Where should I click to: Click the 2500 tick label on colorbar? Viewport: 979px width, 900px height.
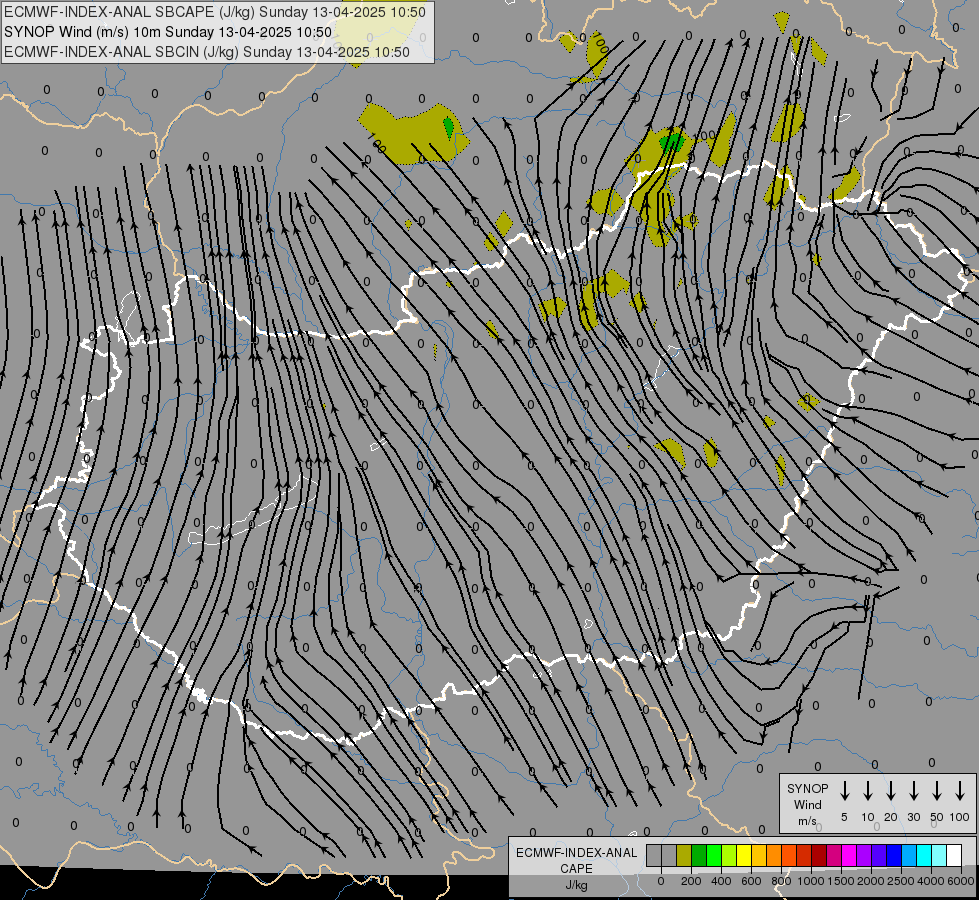pyautogui.click(x=901, y=881)
